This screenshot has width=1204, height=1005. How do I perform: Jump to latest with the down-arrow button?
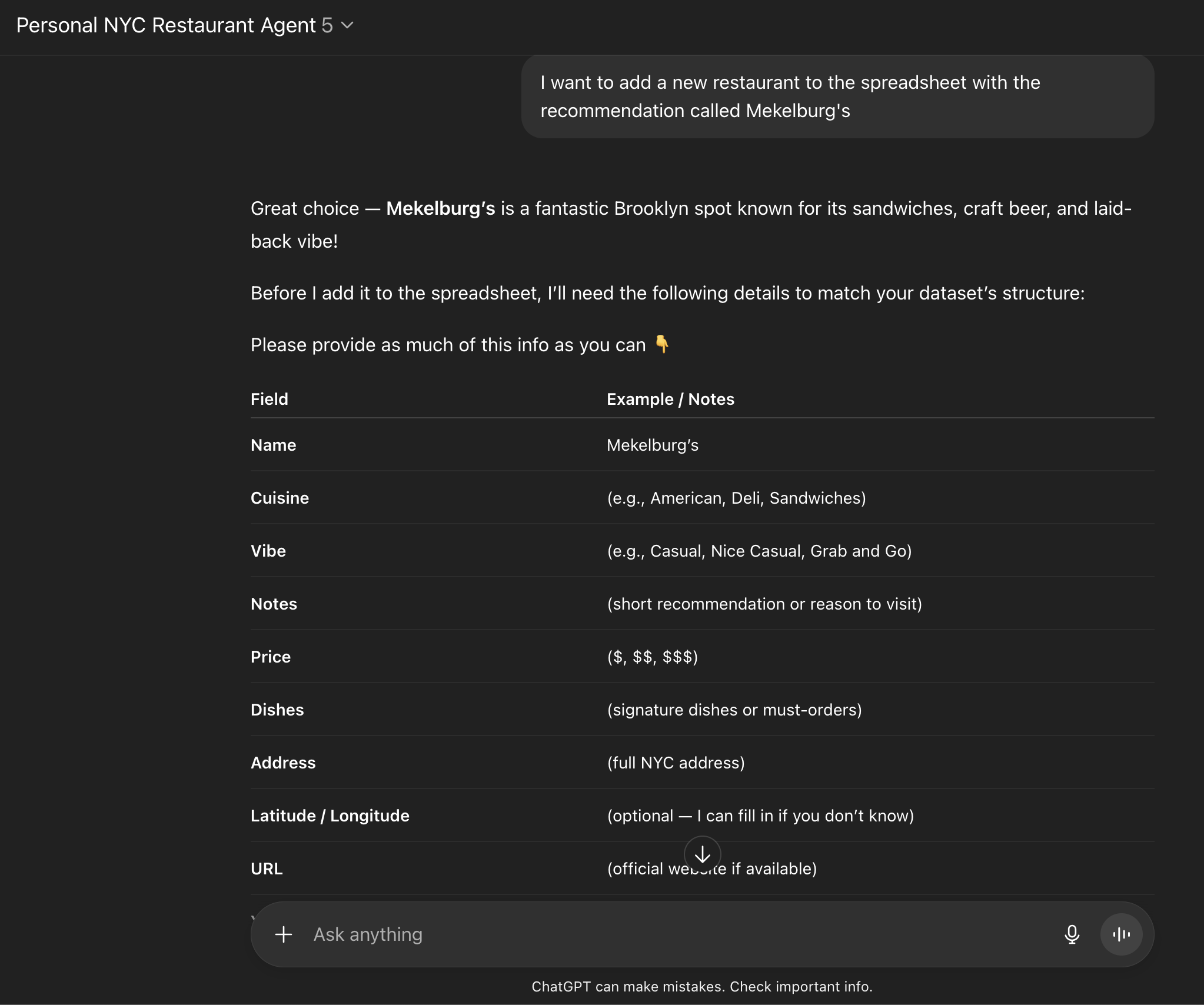[x=703, y=854]
